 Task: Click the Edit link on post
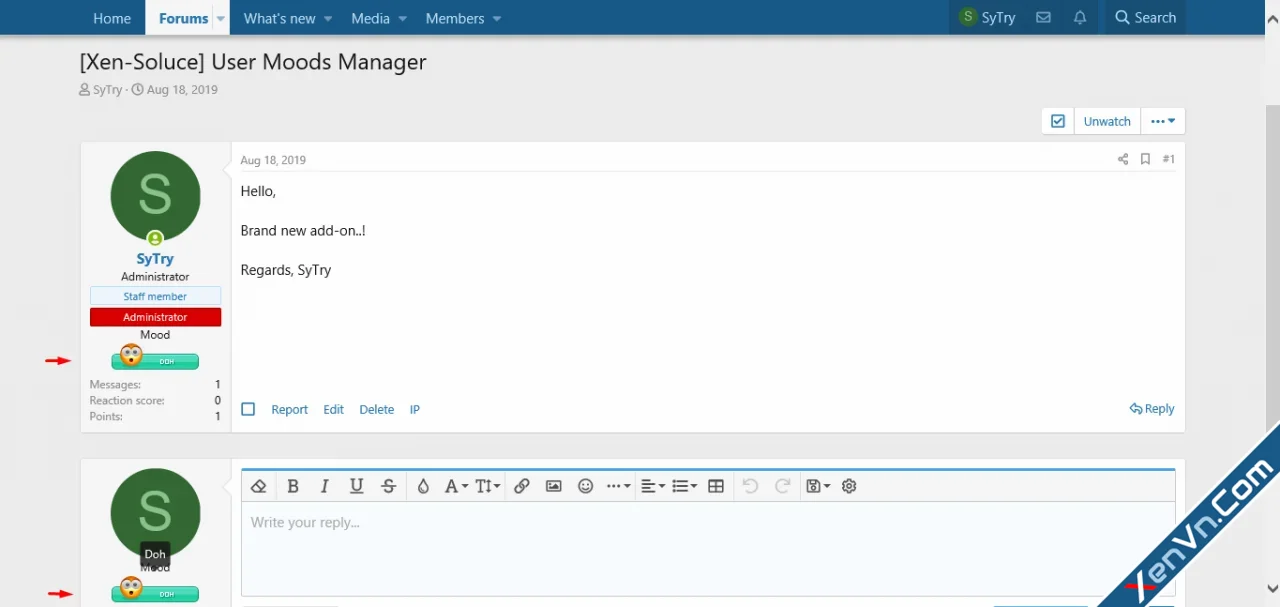333,409
